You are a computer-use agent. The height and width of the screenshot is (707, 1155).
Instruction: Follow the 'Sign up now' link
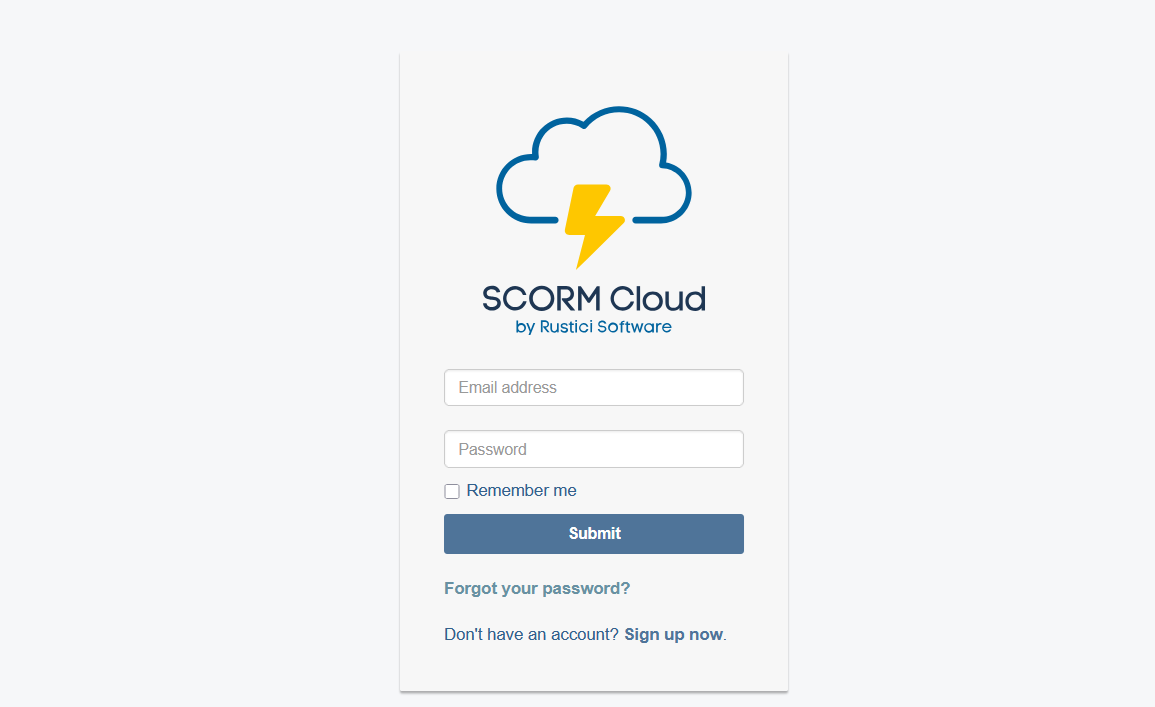point(673,634)
